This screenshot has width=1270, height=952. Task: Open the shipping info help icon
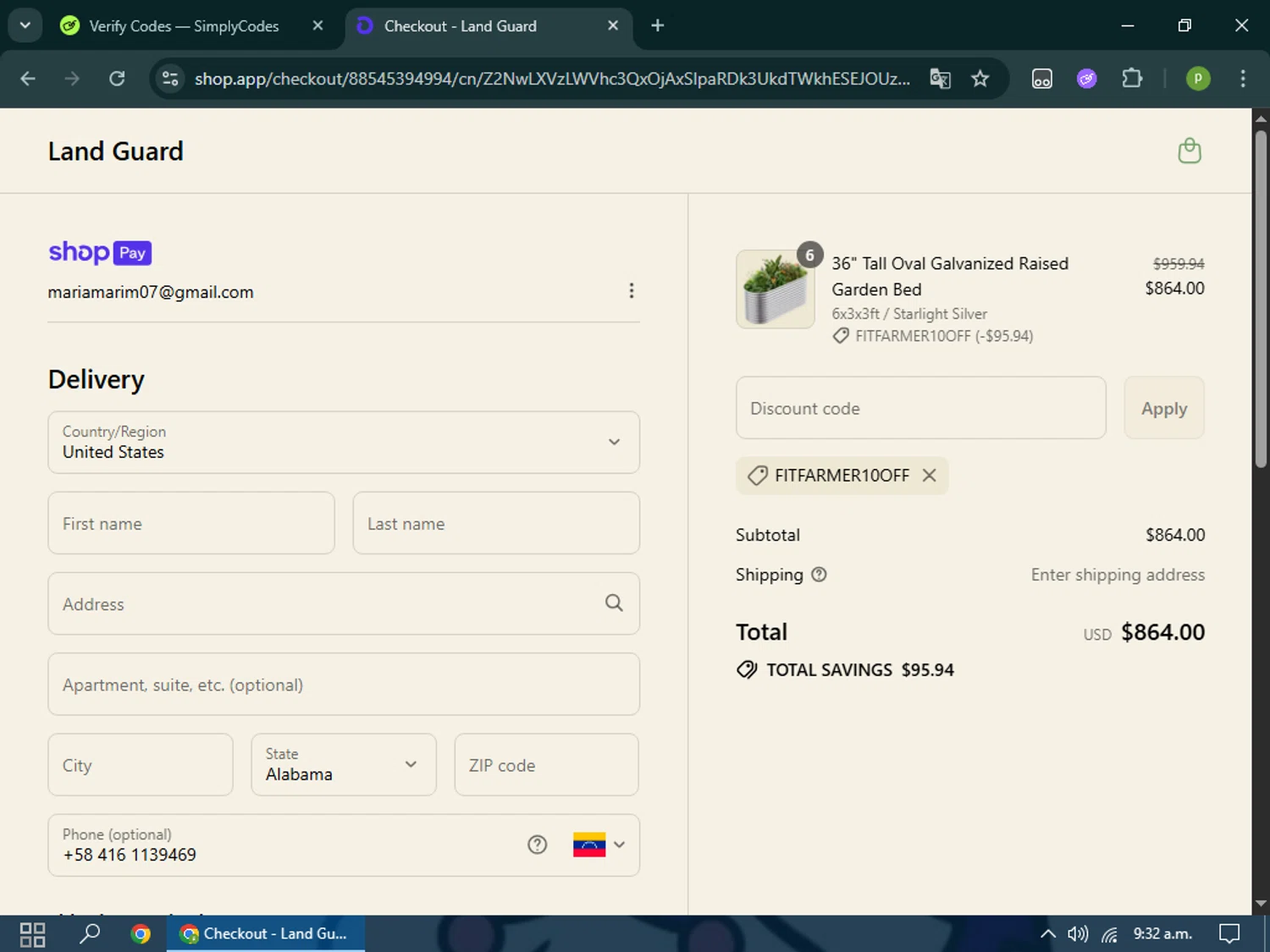tap(819, 575)
